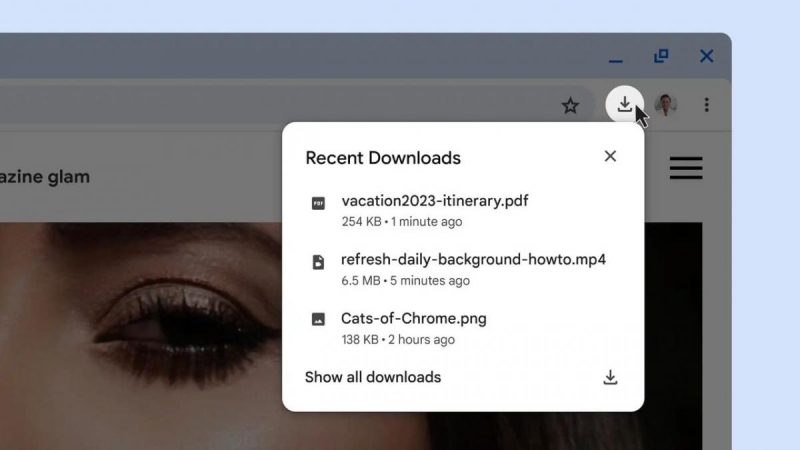
Task: Click download icon next to Show all downloads
Action: [610, 377]
